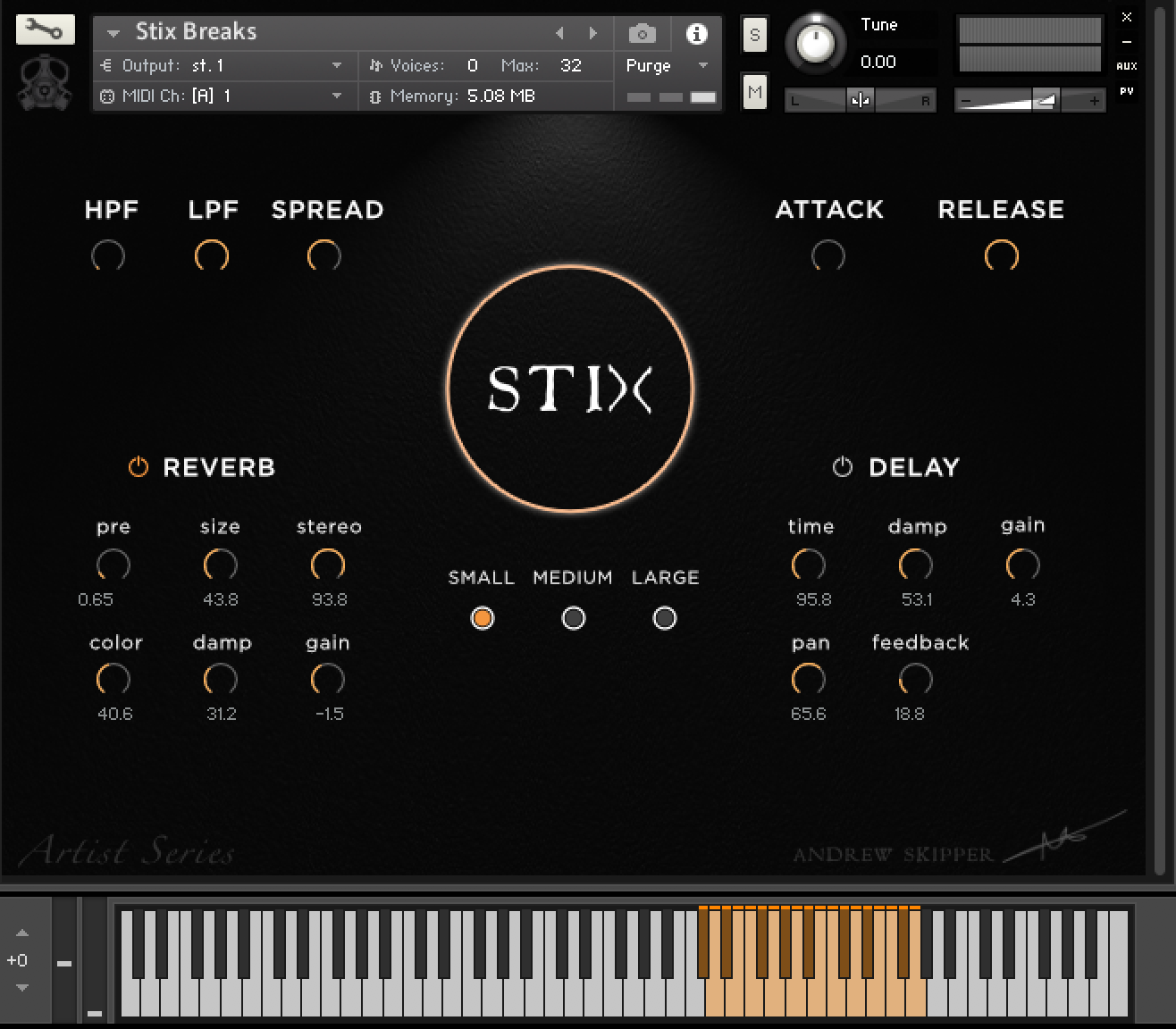1176x1029 pixels.
Task: Click the HPF knob
Action: tap(108, 256)
